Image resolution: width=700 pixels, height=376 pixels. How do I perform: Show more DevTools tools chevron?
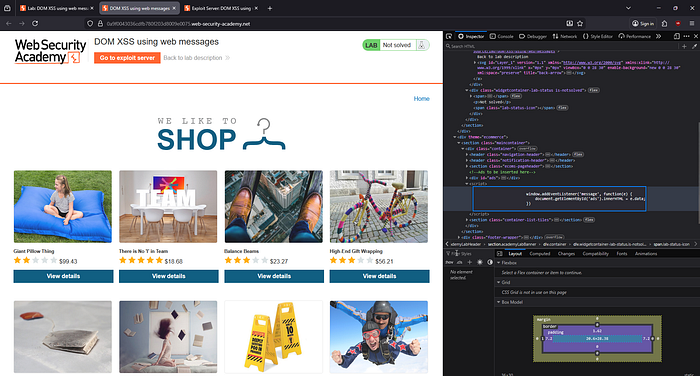tap(658, 36)
